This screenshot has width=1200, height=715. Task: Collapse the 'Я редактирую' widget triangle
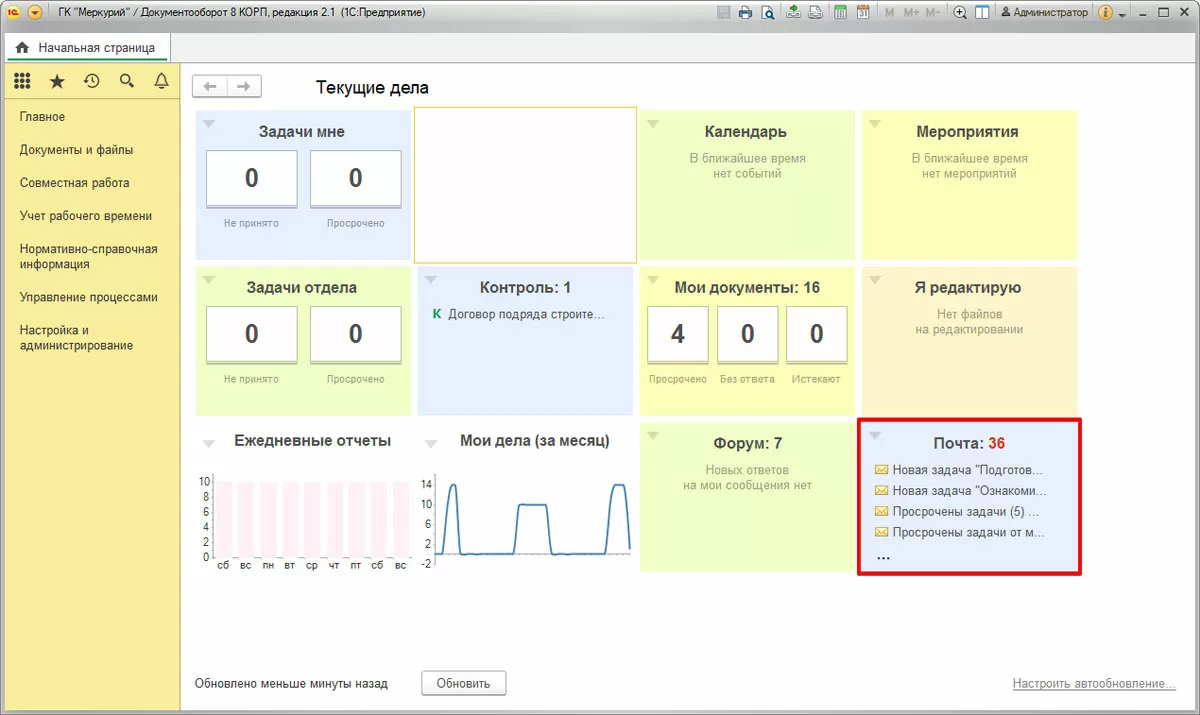coord(874,280)
